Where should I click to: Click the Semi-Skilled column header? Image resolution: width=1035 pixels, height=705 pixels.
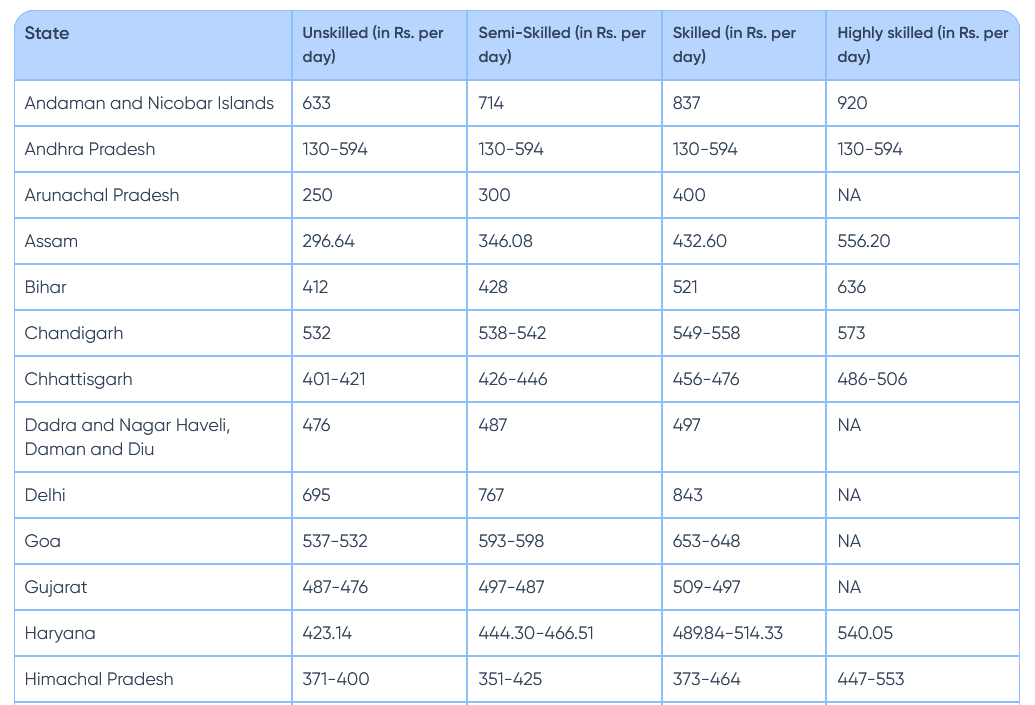562,45
